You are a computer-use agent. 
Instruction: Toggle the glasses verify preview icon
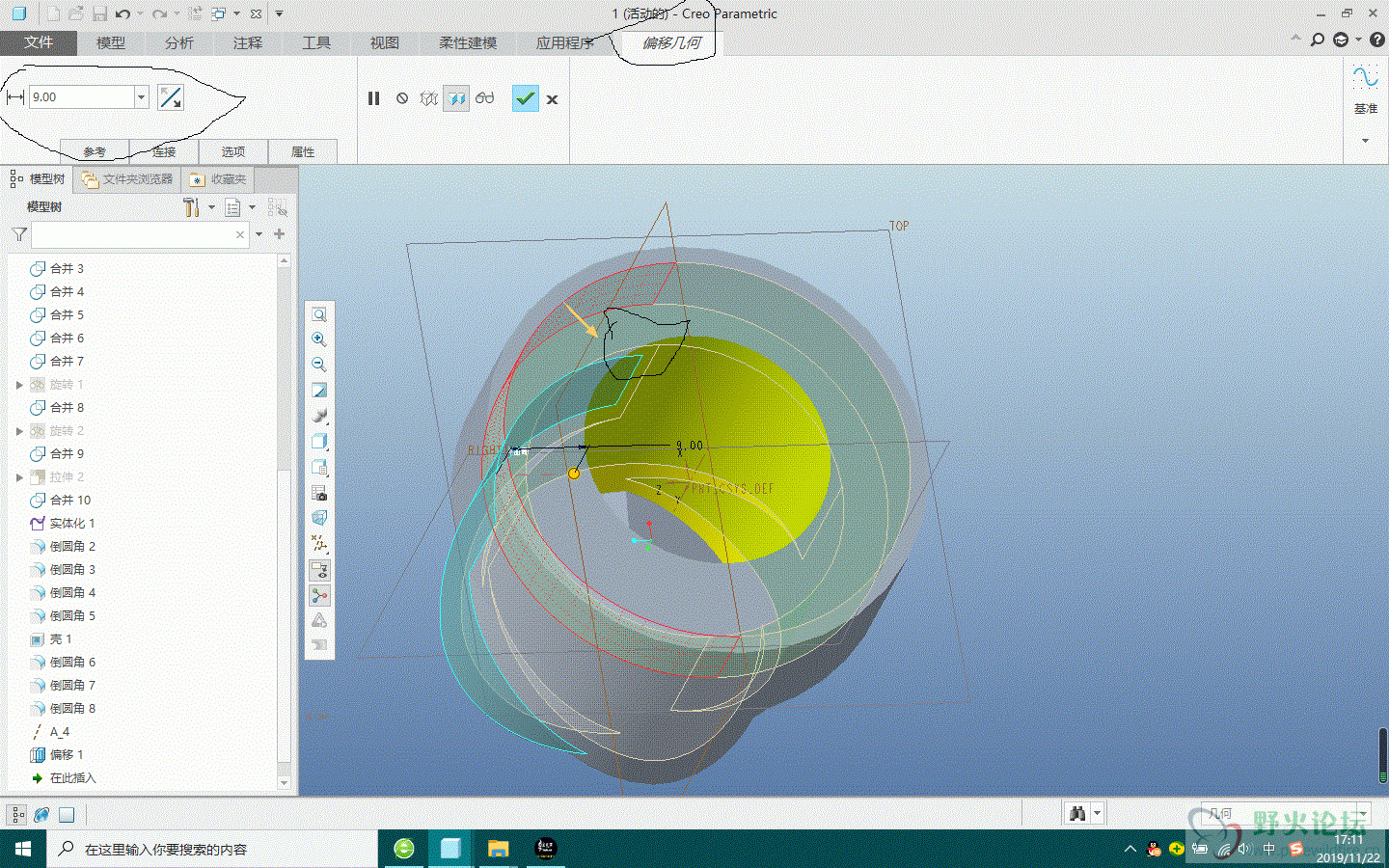coord(484,98)
